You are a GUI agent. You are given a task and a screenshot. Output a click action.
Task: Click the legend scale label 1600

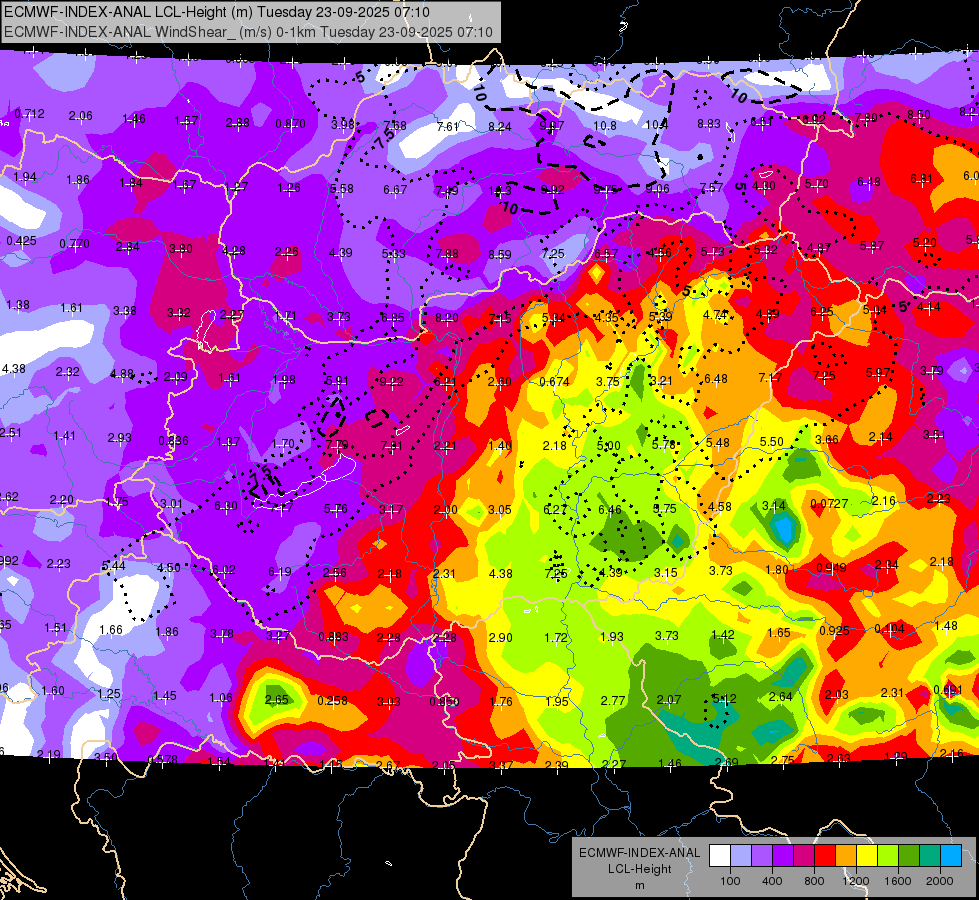(897, 881)
